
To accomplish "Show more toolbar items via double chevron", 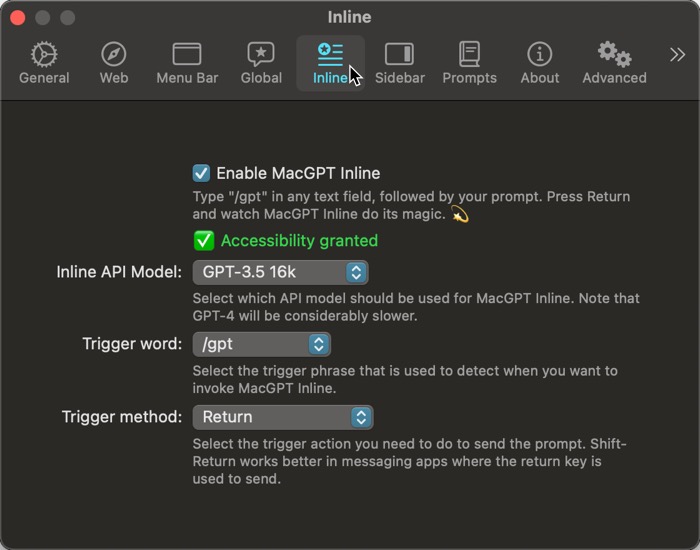I will click(677, 54).
